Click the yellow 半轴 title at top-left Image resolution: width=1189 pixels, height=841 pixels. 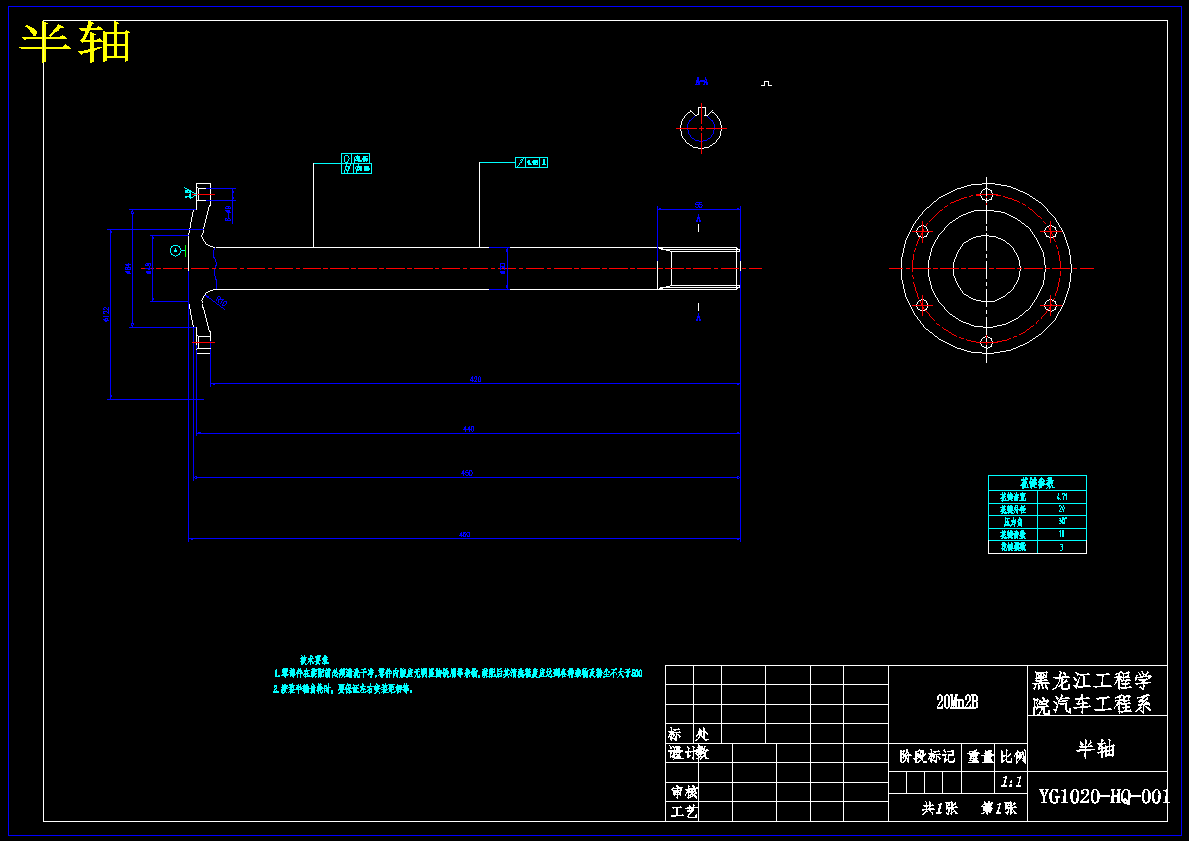(75, 43)
